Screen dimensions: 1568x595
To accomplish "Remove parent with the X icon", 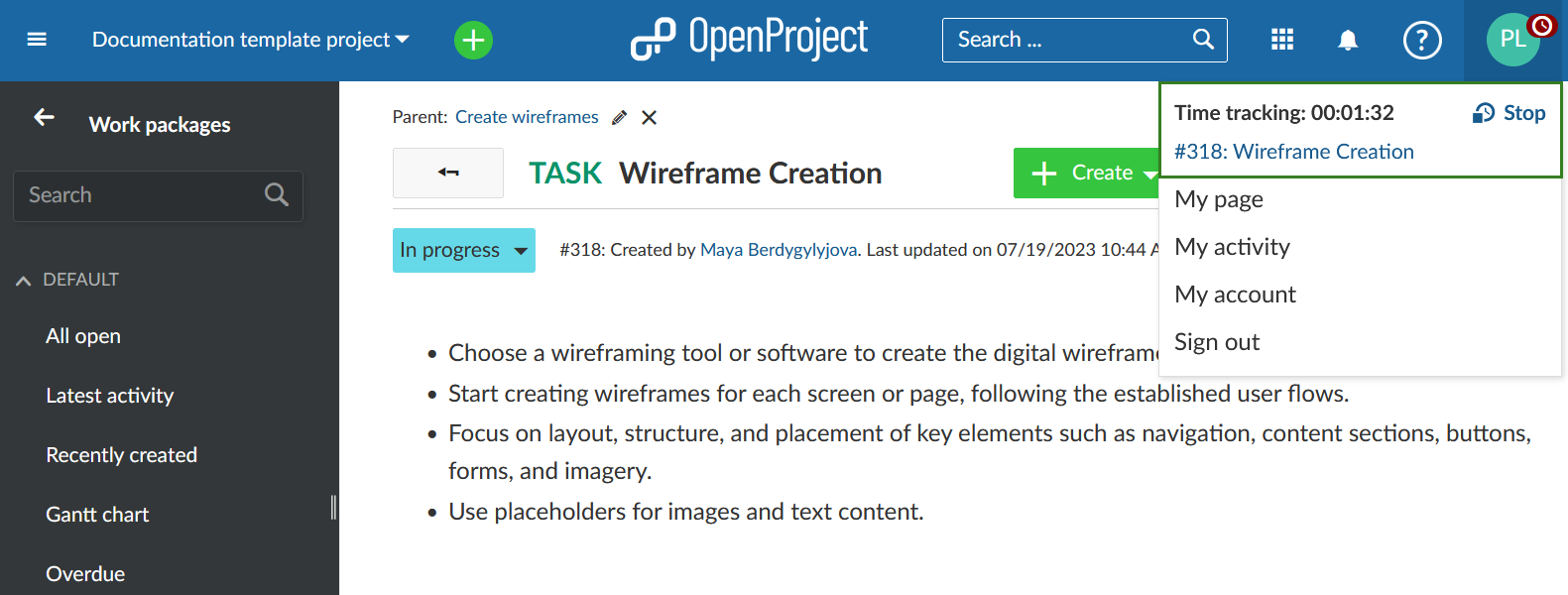I will 650,118.
